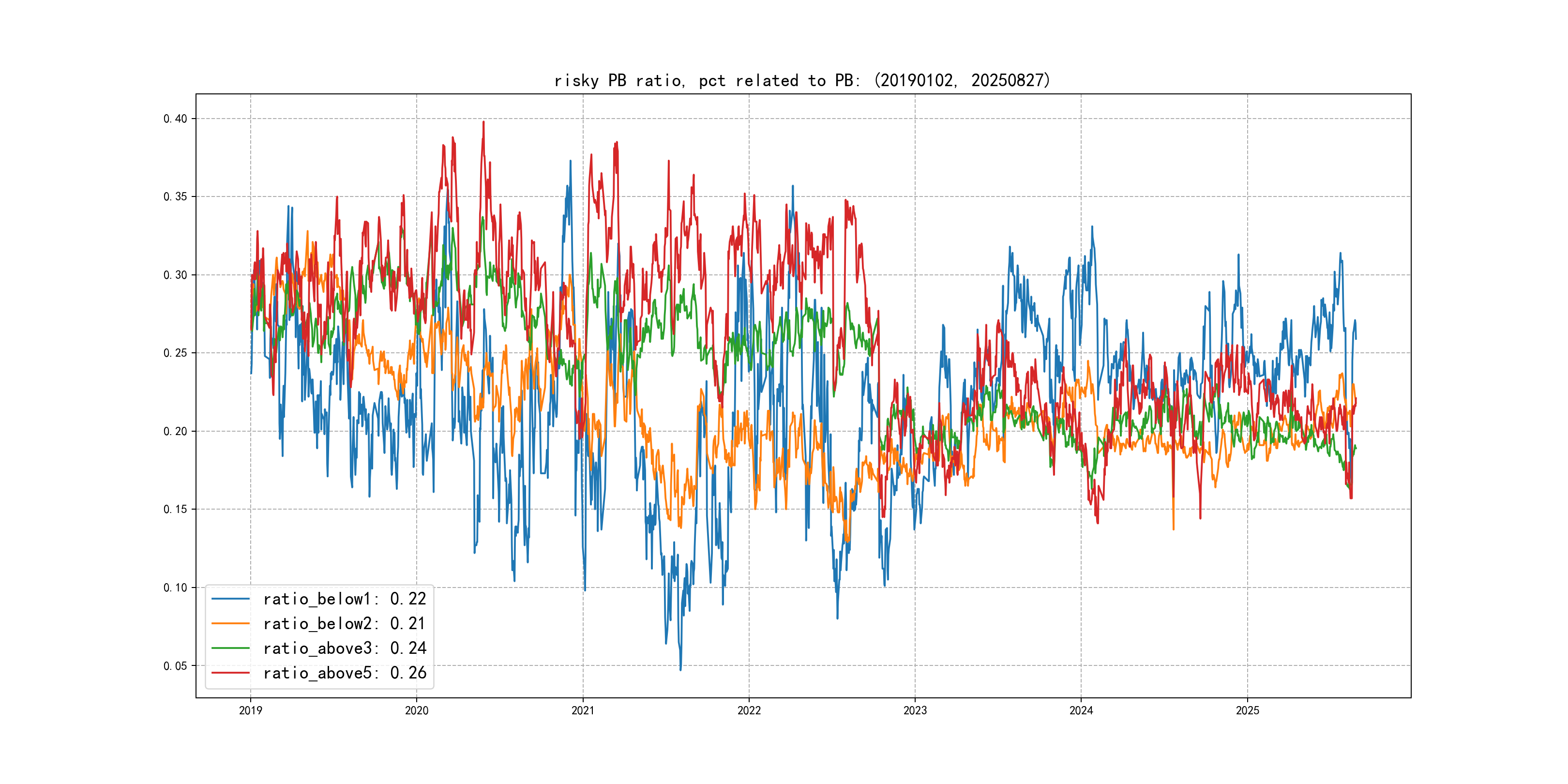Select the 'ratio_below2: 0.21' legend label
1568x784 pixels.
345,623
